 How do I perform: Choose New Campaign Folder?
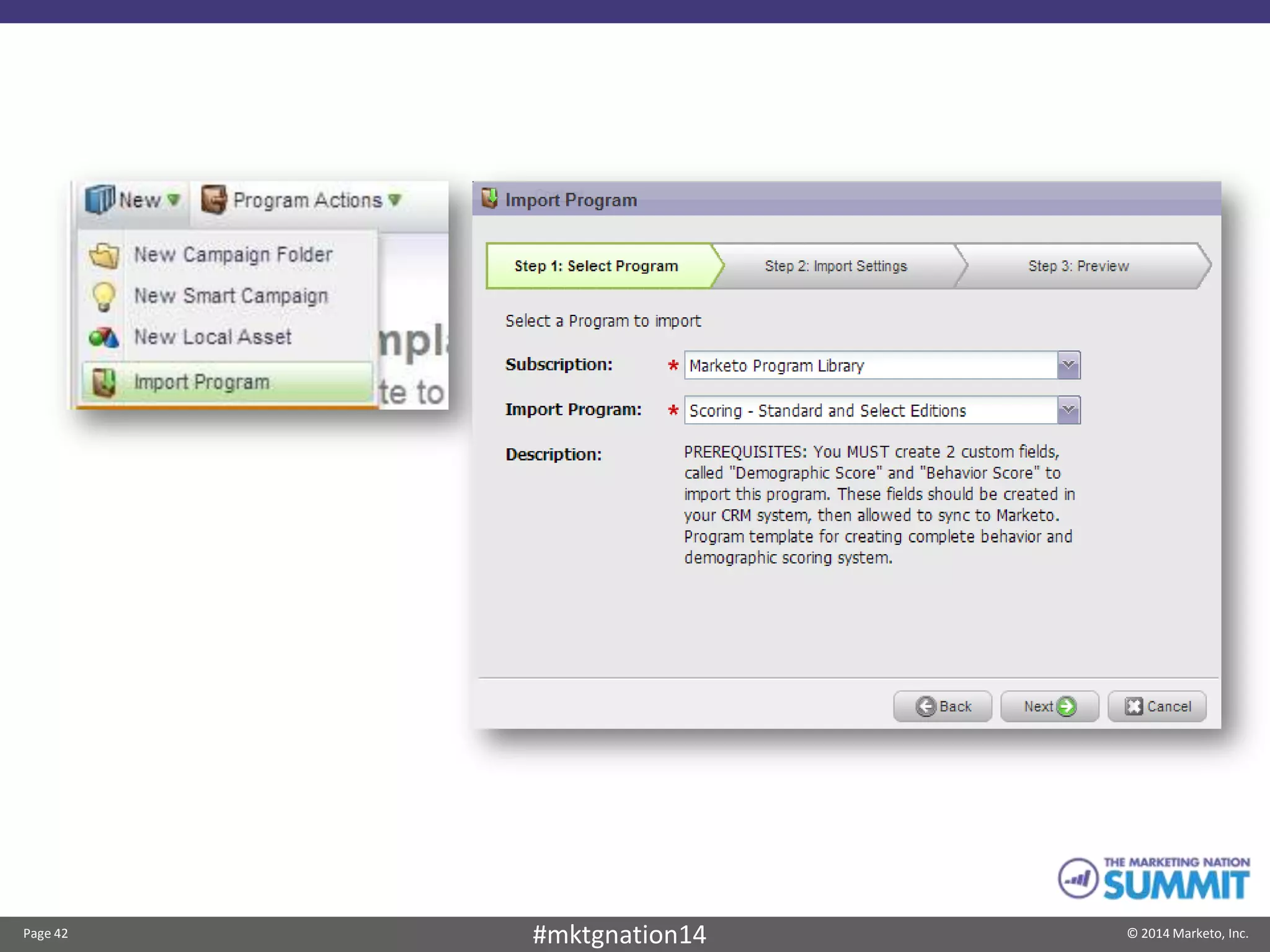(x=227, y=254)
